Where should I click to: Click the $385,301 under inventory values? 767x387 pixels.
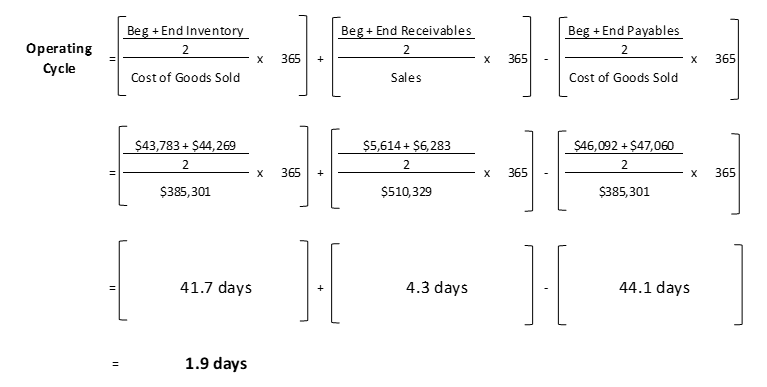coord(185,191)
